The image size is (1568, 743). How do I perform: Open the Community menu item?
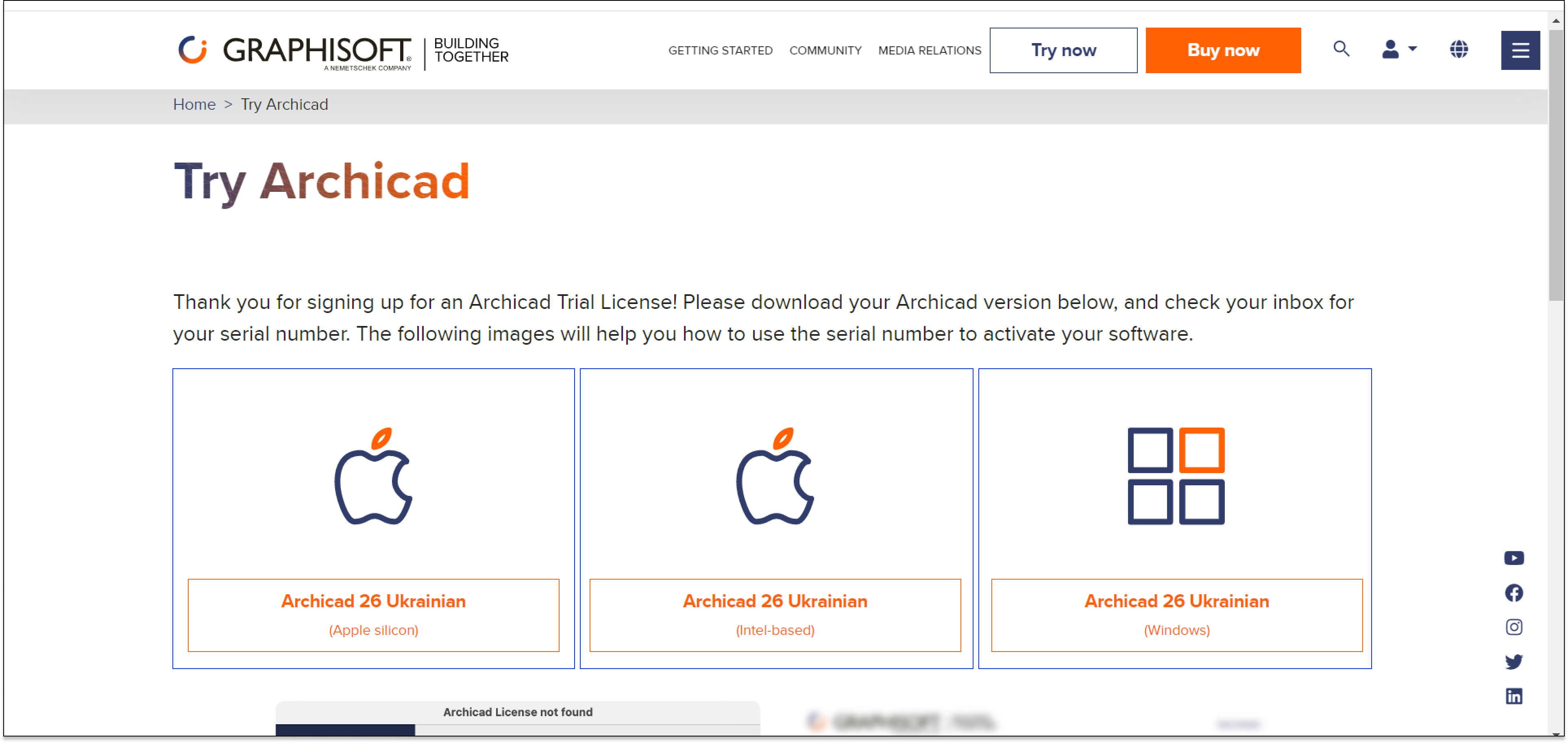(x=825, y=50)
